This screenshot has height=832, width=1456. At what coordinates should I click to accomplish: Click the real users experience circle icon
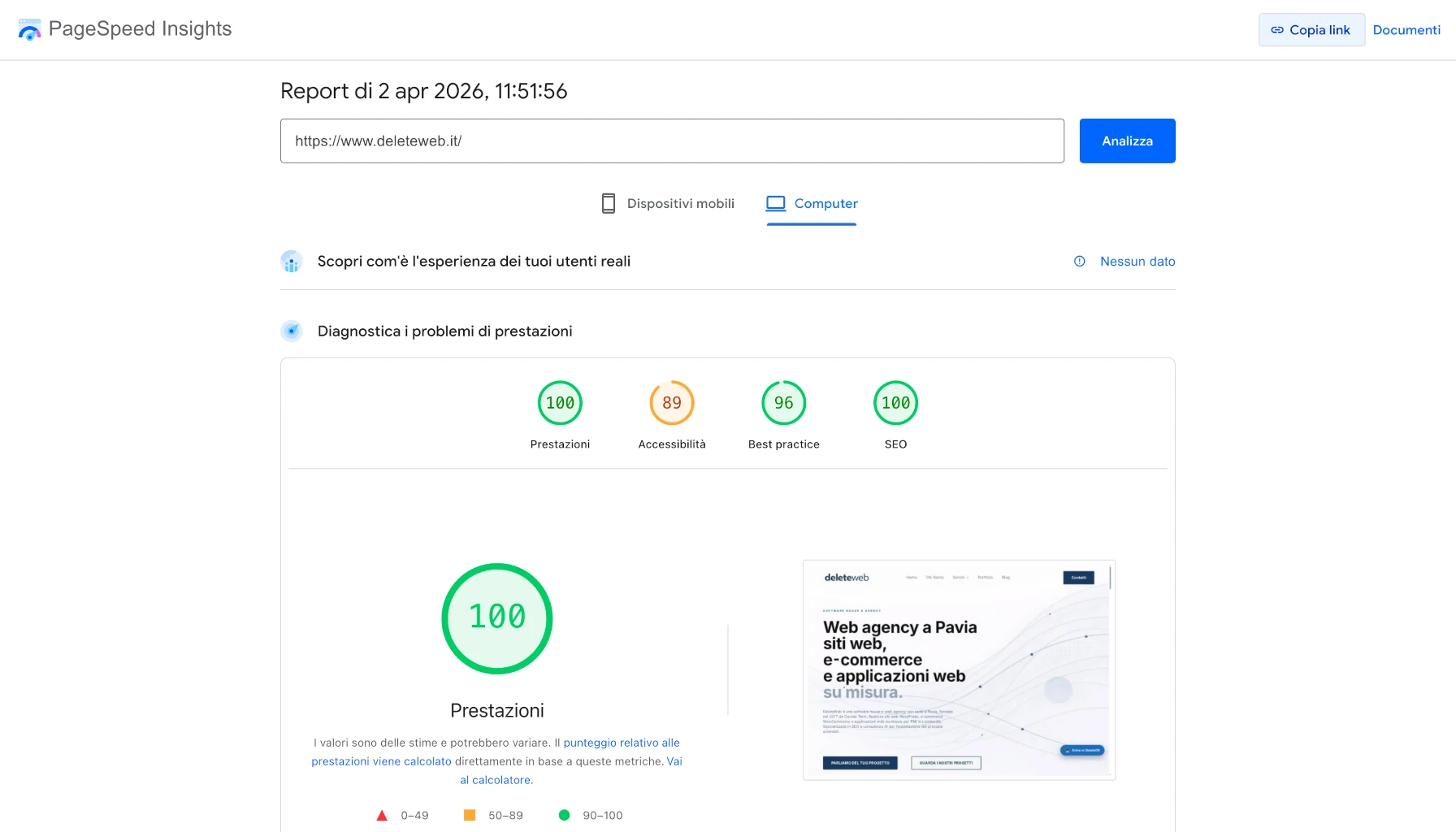[x=291, y=261]
